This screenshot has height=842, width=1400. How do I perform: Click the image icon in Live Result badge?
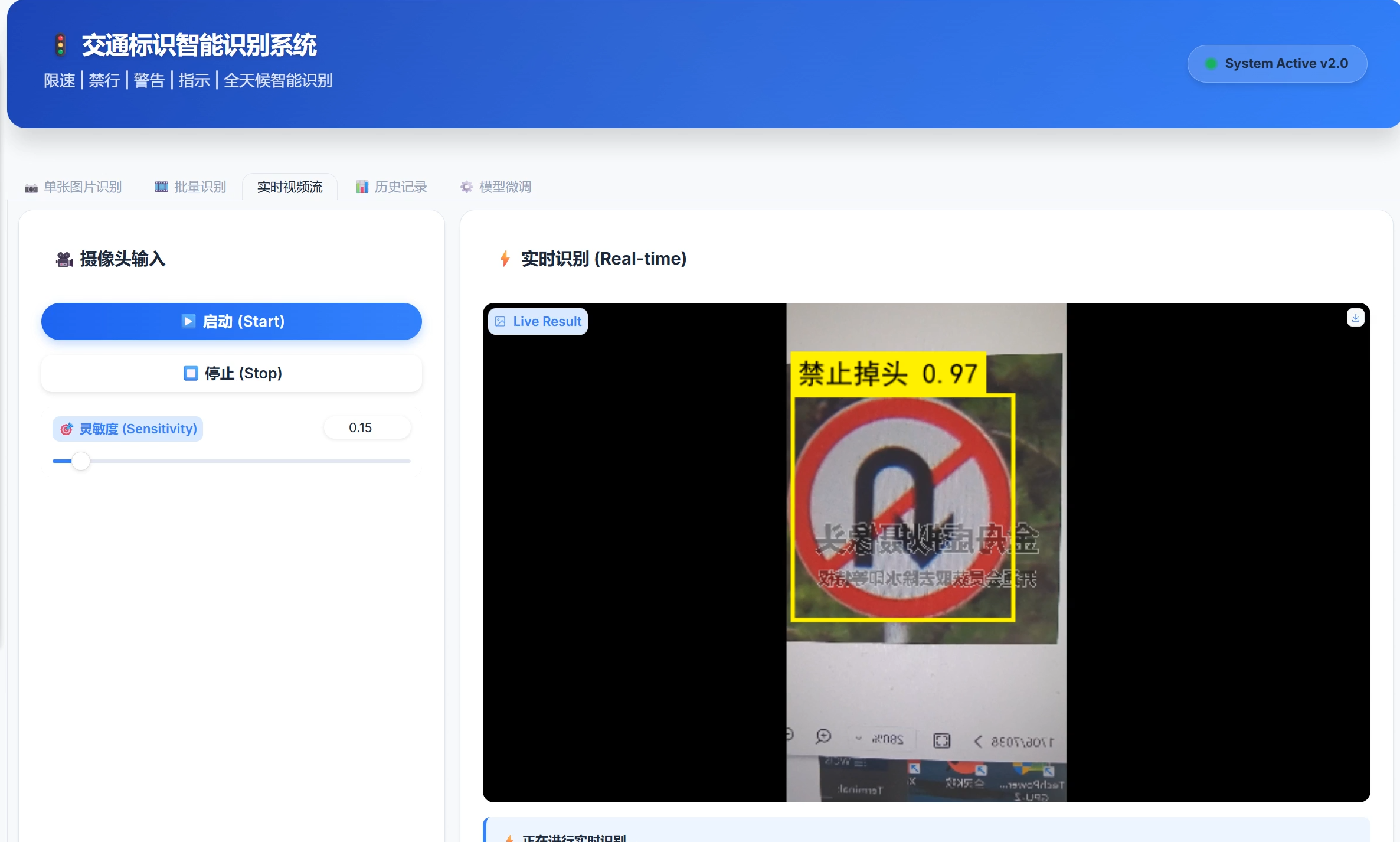pyautogui.click(x=501, y=322)
